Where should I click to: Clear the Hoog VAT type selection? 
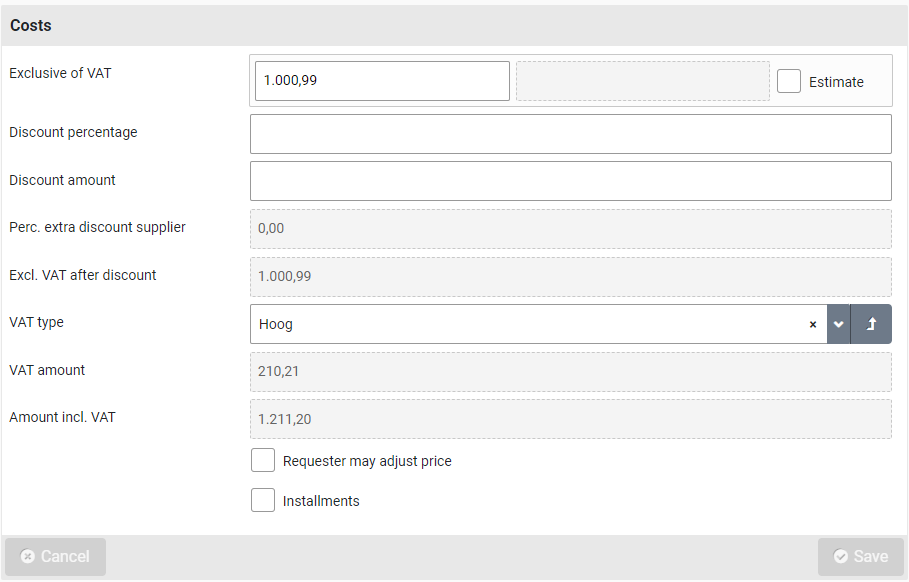click(x=812, y=325)
